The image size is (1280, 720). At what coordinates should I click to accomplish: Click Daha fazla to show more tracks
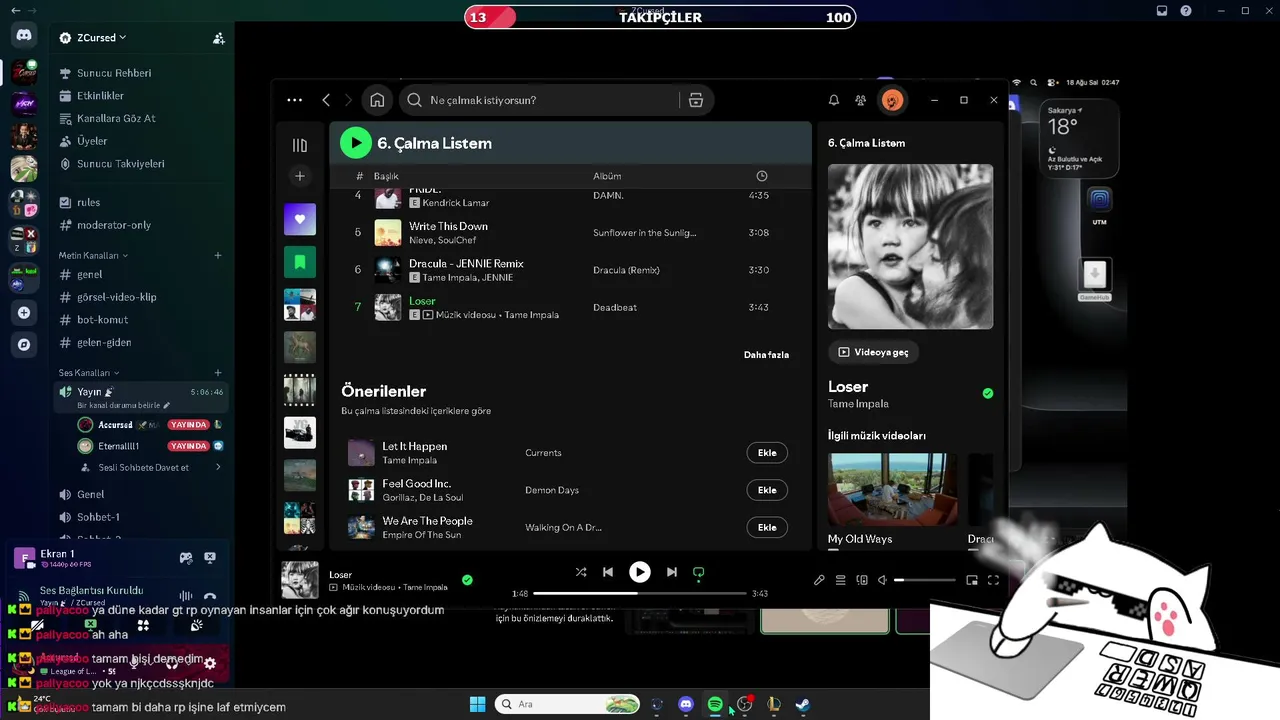tap(766, 355)
